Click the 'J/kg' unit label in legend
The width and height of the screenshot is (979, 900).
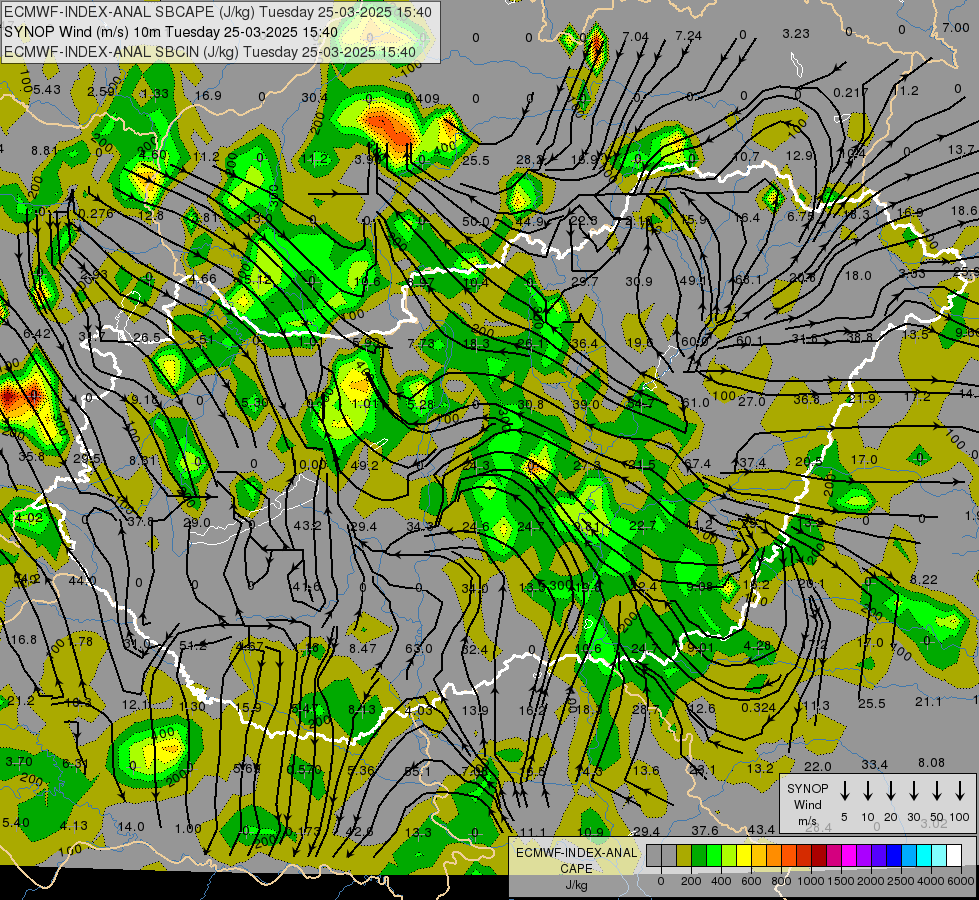pyautogui.click(x=576, y=885)
